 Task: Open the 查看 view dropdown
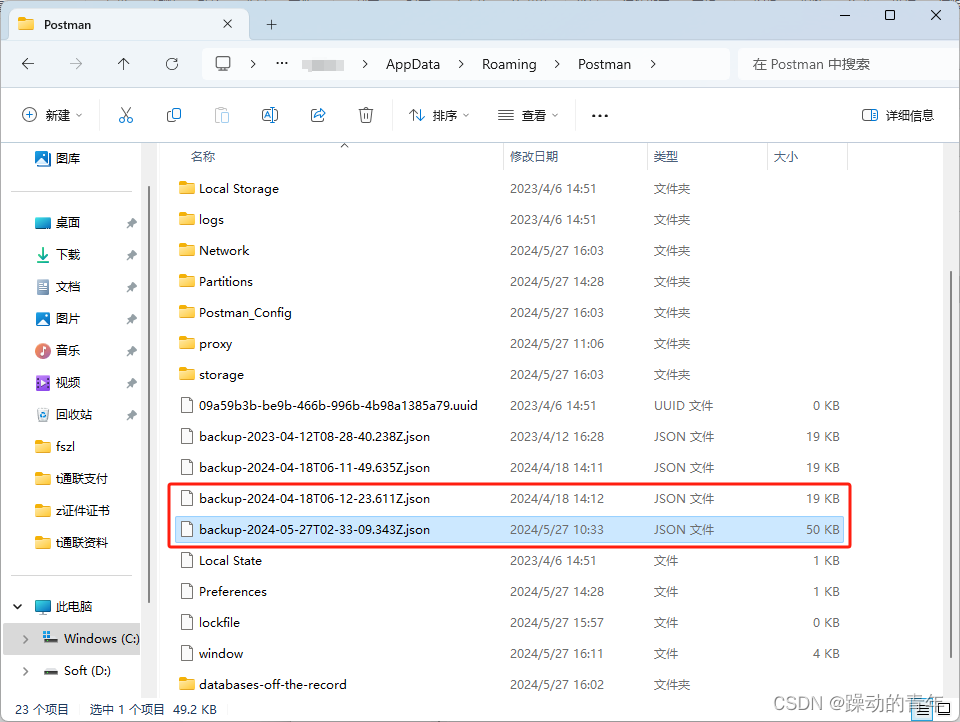point(528,115)
